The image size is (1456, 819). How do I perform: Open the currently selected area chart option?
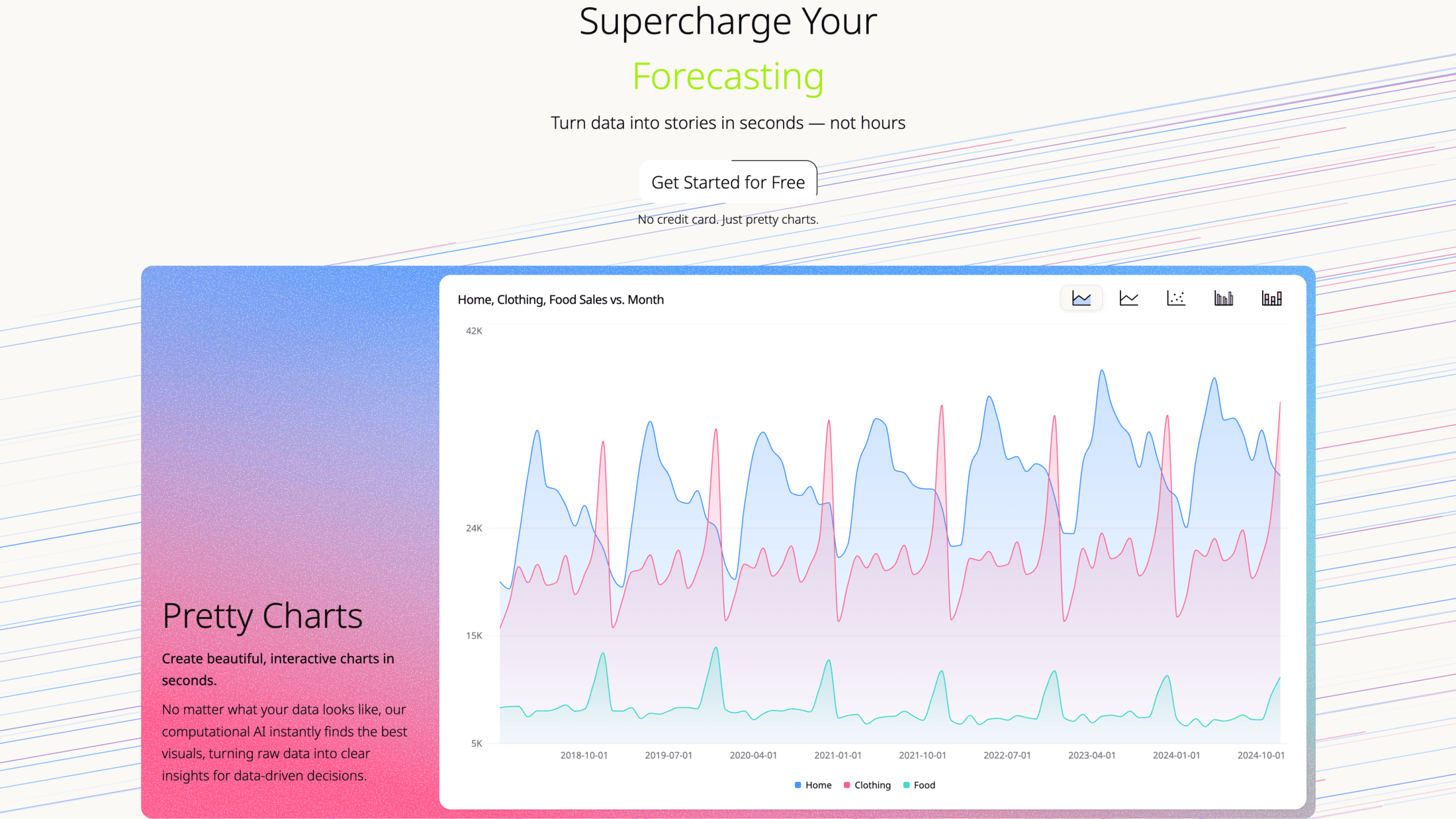coord(1081,298)
